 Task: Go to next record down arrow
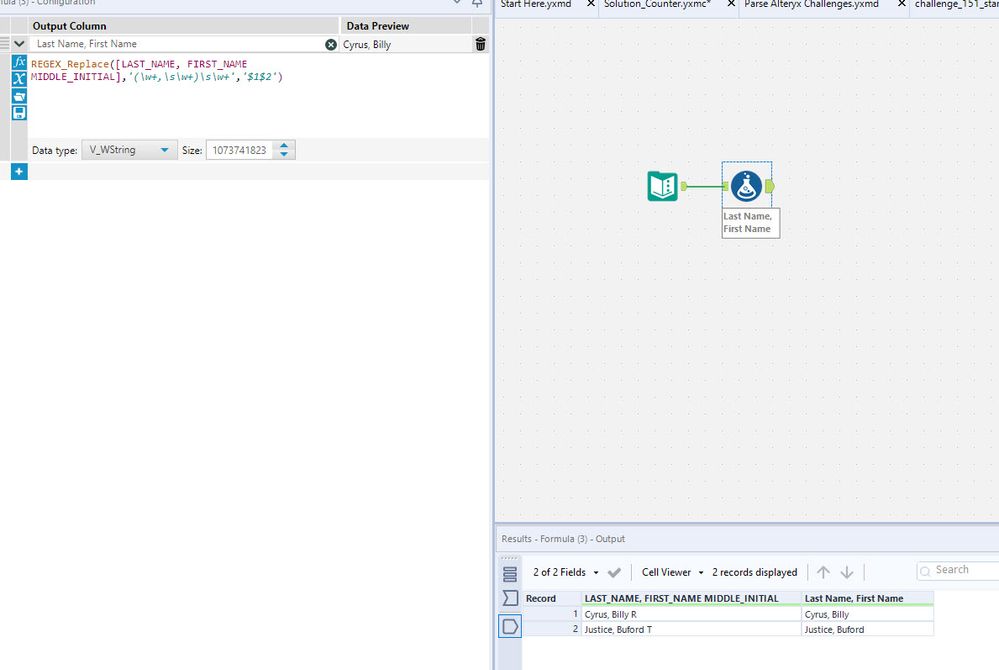coord(847,573)
